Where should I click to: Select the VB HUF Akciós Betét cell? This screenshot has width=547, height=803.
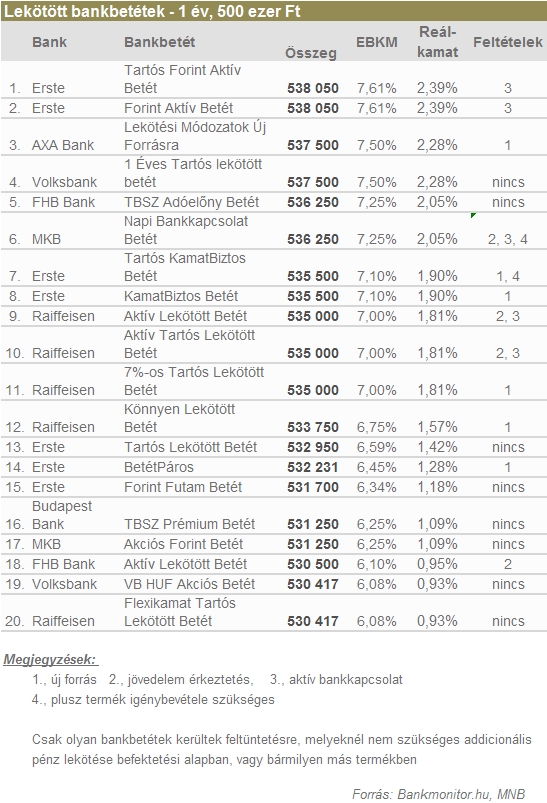pos(190,584)
